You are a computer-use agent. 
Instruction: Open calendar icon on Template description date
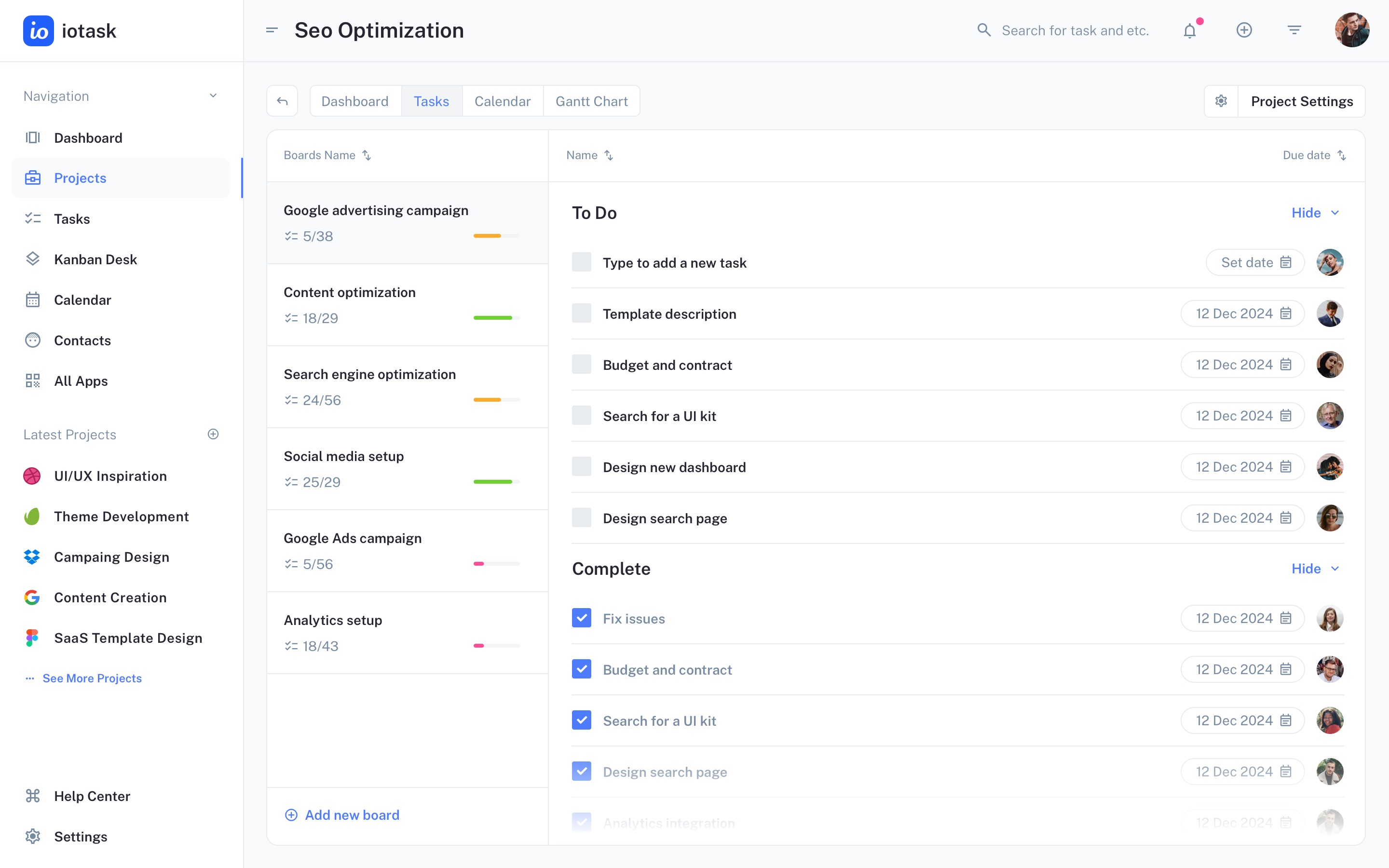click(1286, 313)
